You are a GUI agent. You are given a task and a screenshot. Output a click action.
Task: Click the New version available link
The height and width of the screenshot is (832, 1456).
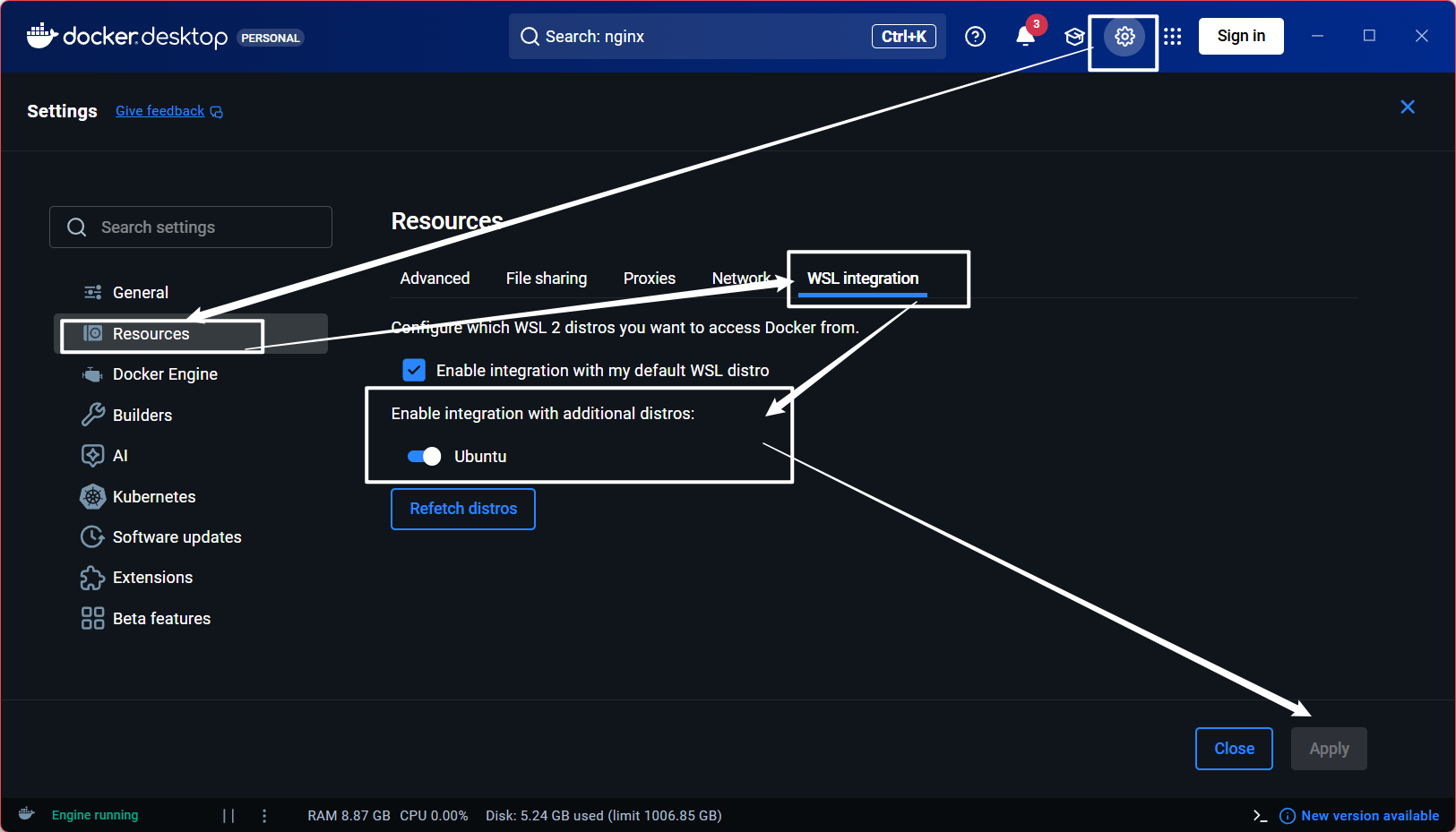[x=1370, y=815]
